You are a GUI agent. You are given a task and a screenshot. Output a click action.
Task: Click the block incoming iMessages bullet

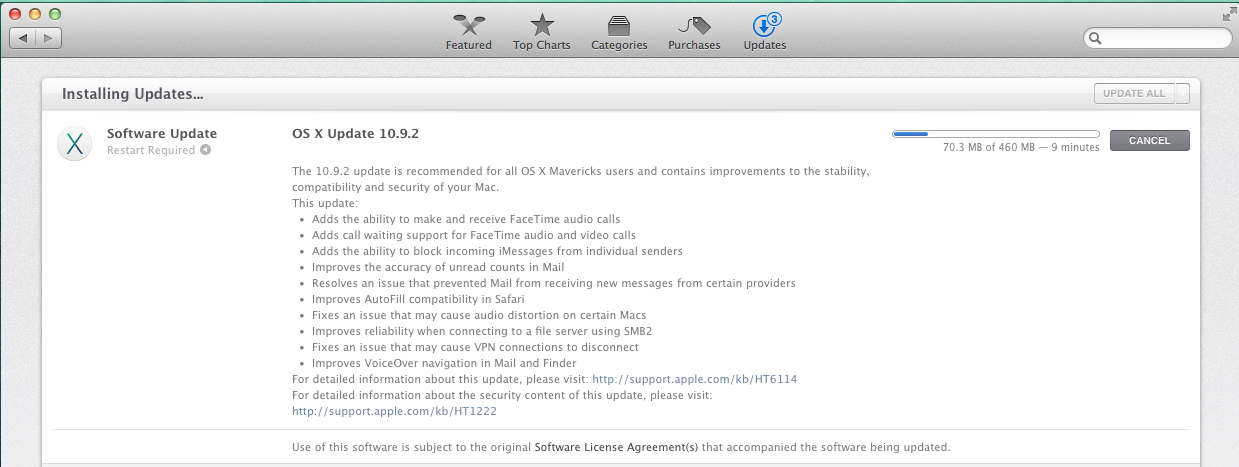point(497,251)
